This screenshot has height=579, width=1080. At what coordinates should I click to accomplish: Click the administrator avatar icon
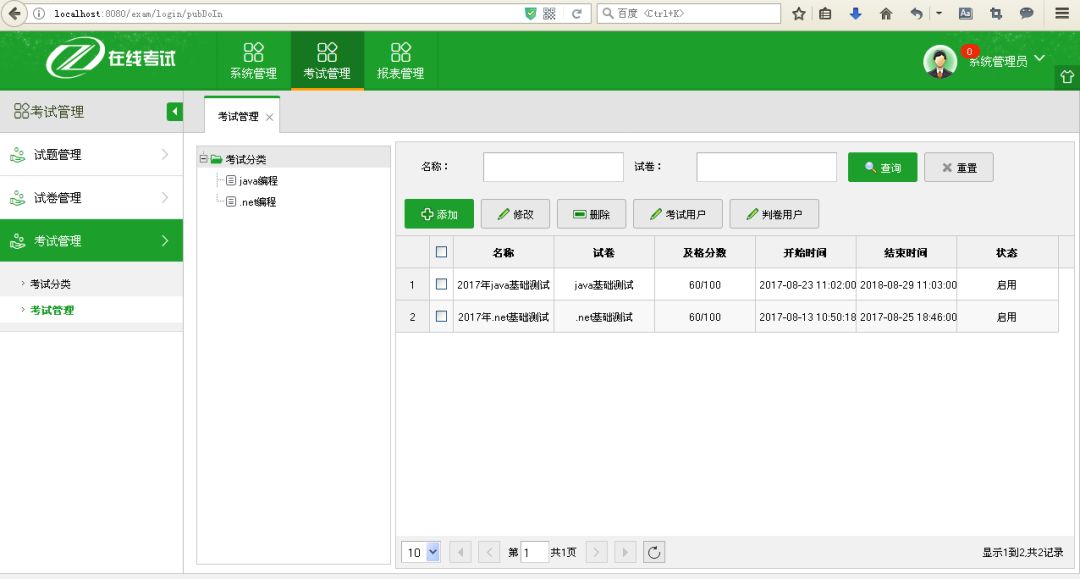(x=939, y=61)
